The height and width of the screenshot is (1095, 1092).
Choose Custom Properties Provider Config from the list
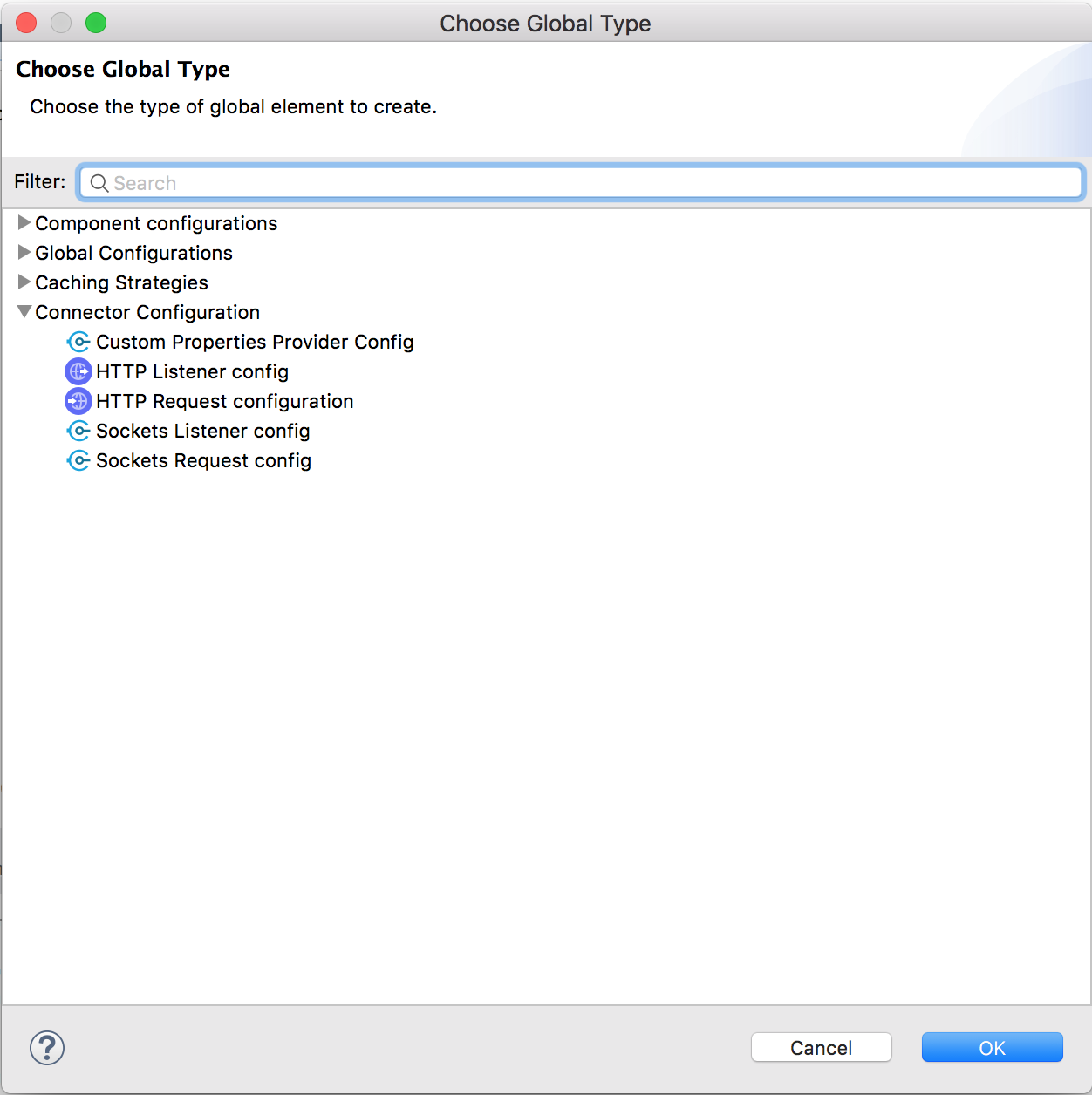pos(254,342)
